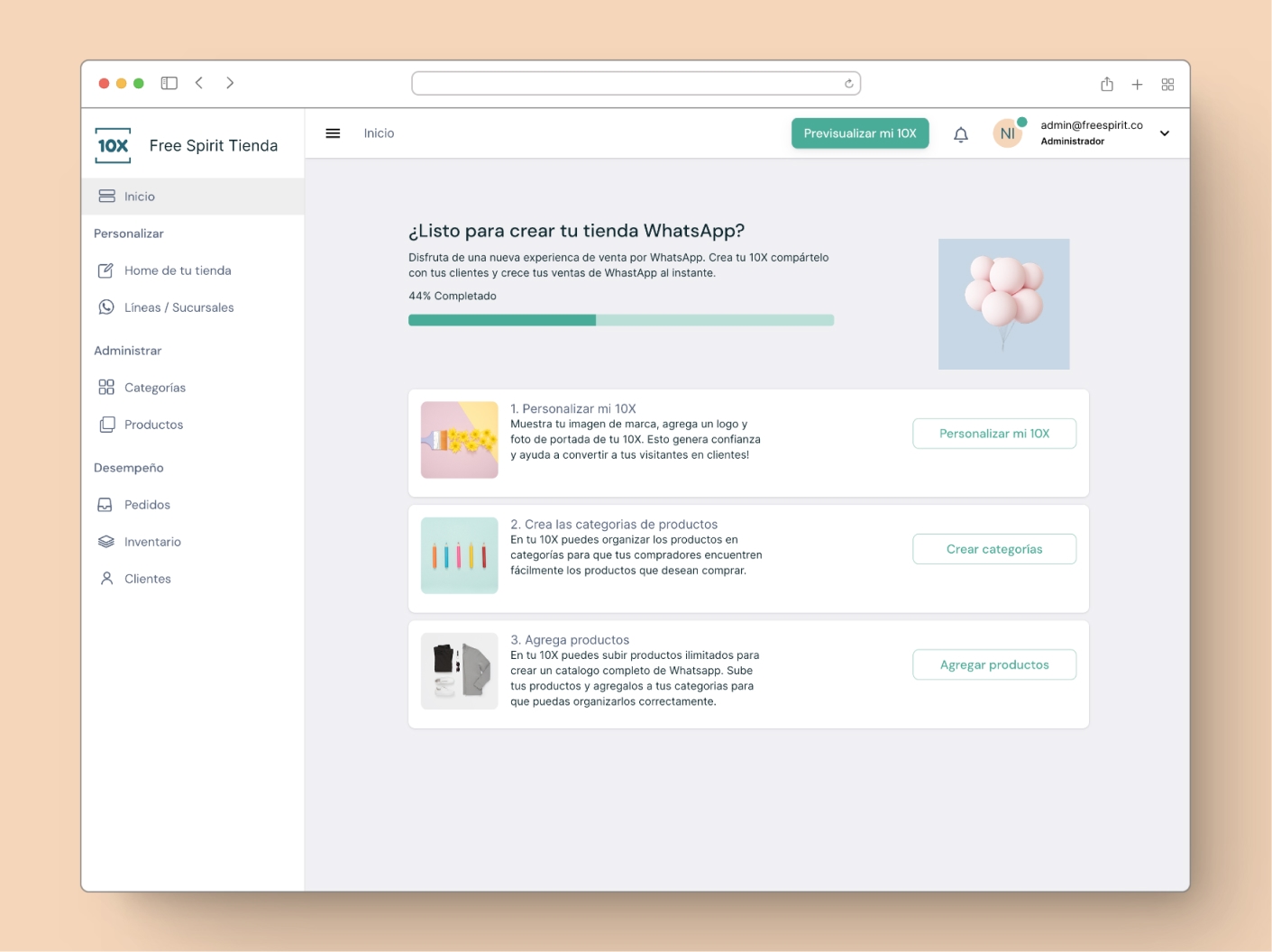Click the Categorías grid icon
Screen dimensions: 1272x952
[105, 387]
